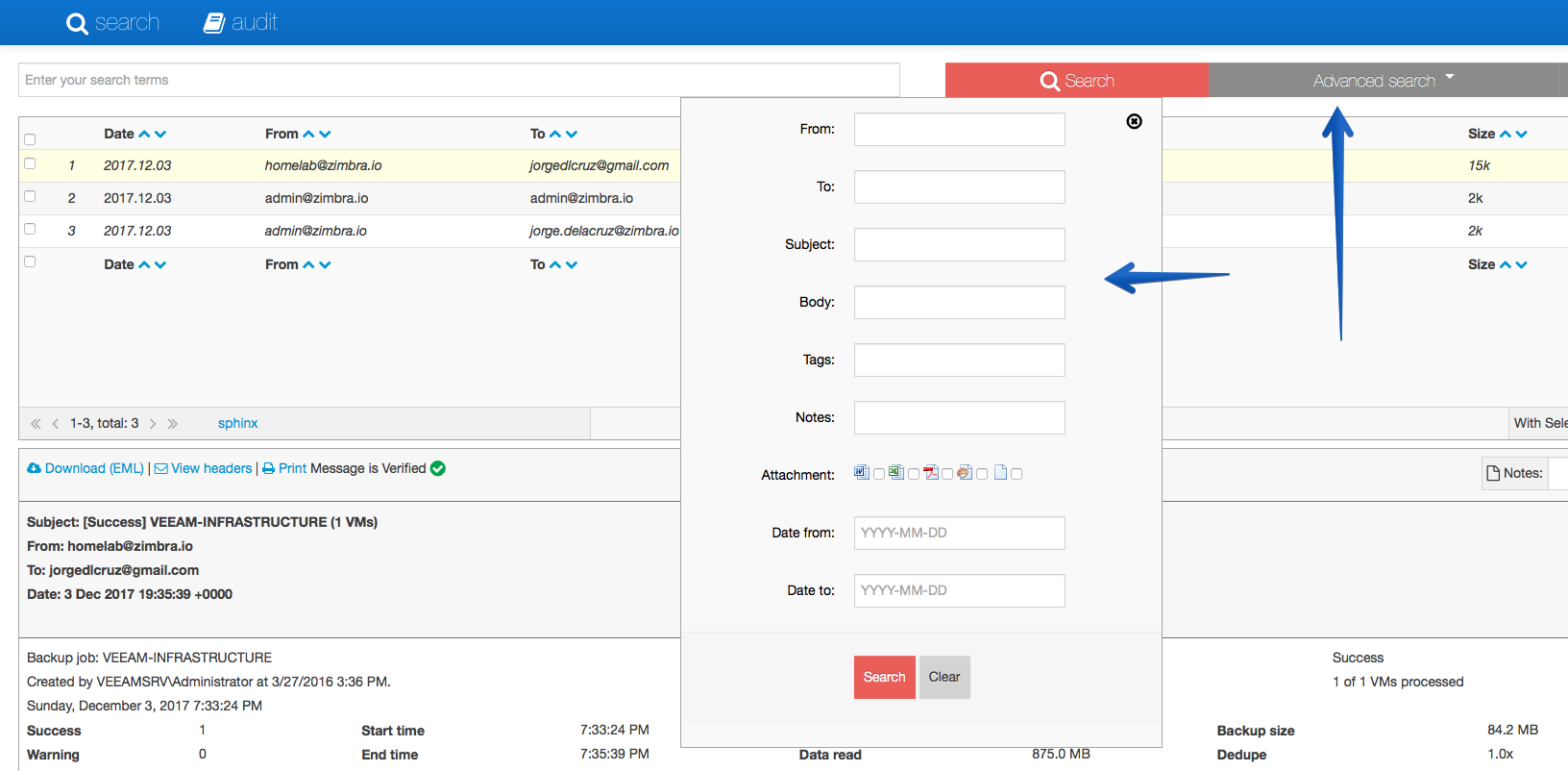Check the Excel attachment checkbox
This screenshot has width=1568, height=771.
(914, 474)
